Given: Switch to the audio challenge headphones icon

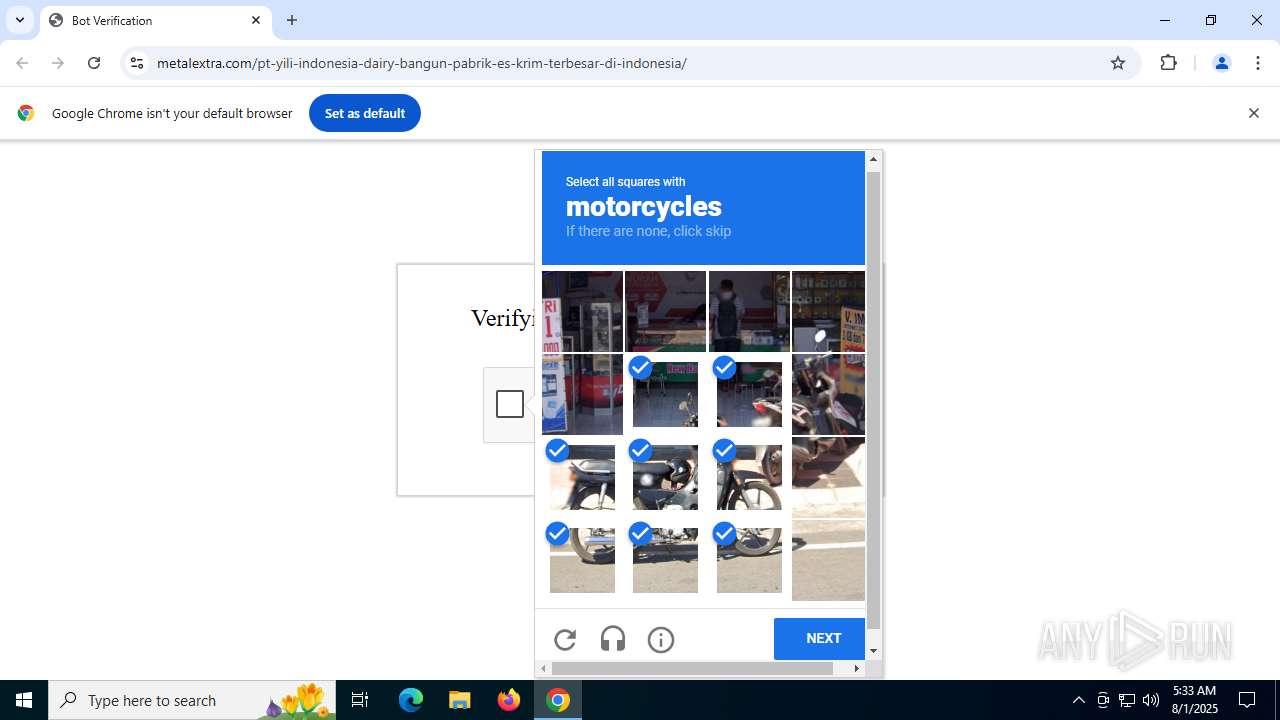Looking at the screenshot, I should (x=613, y=639).
